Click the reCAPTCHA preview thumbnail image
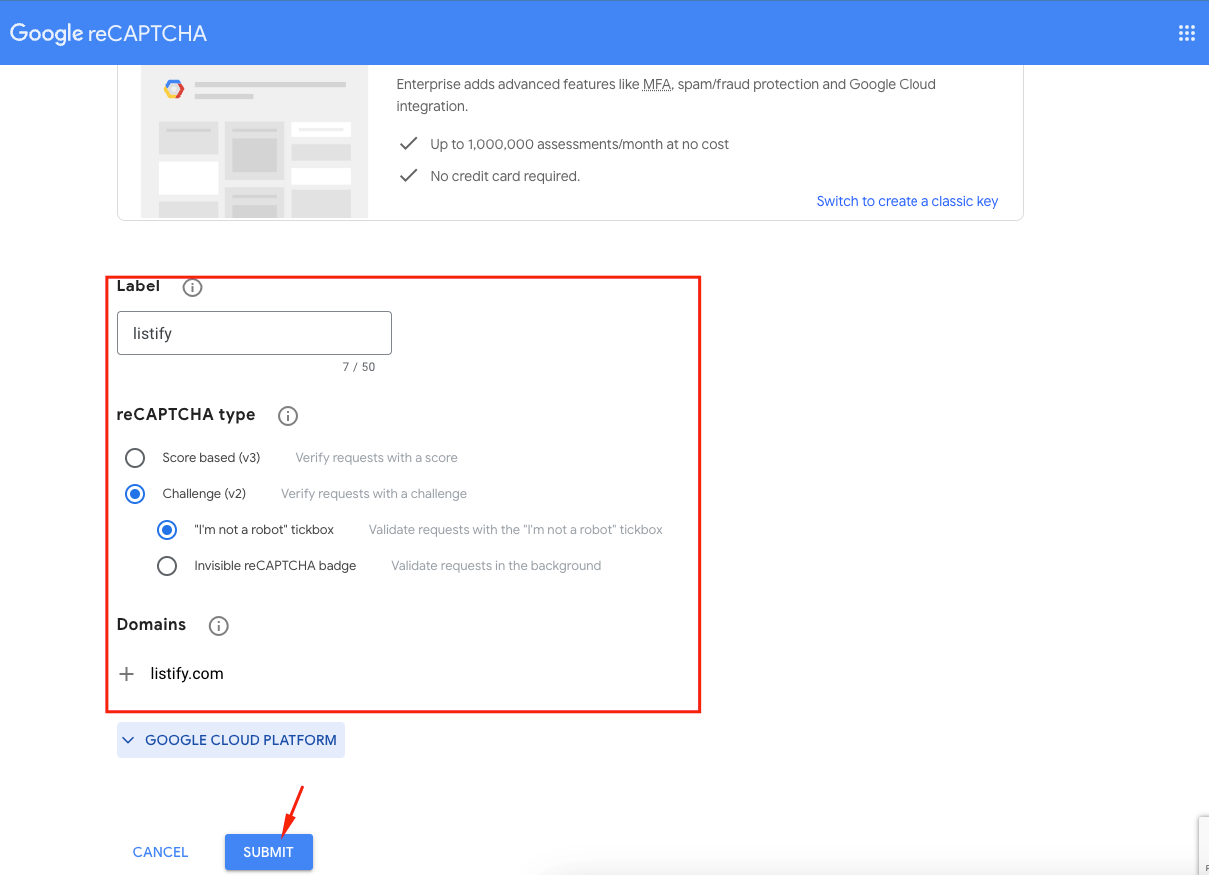The width and height of the screenshot is (1209, 875). pos(253,141)
